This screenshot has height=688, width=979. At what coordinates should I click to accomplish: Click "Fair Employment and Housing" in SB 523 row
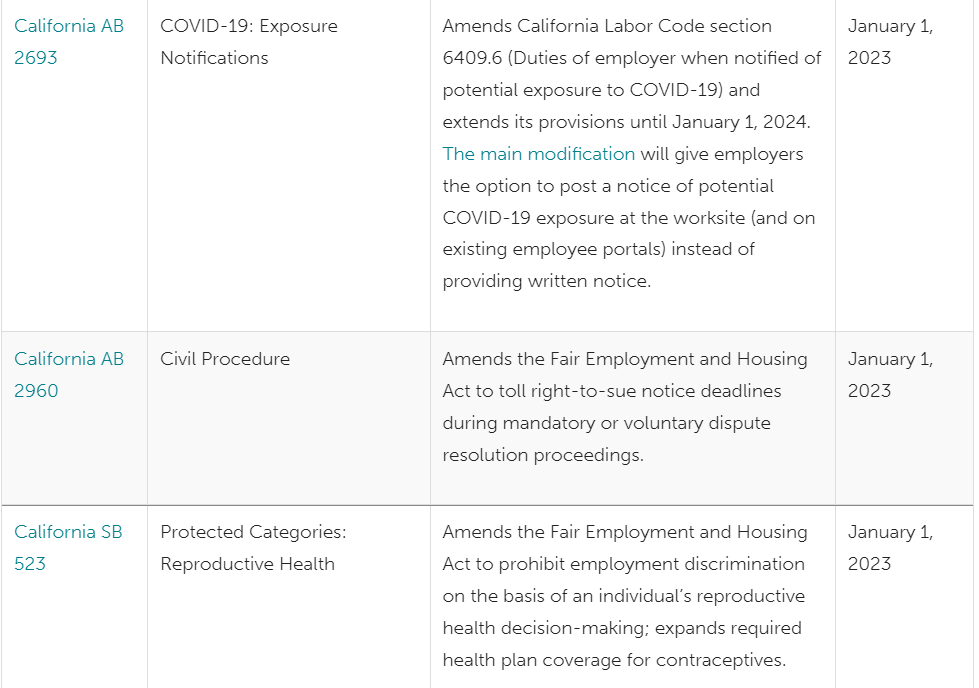click(x=679, y=532)
